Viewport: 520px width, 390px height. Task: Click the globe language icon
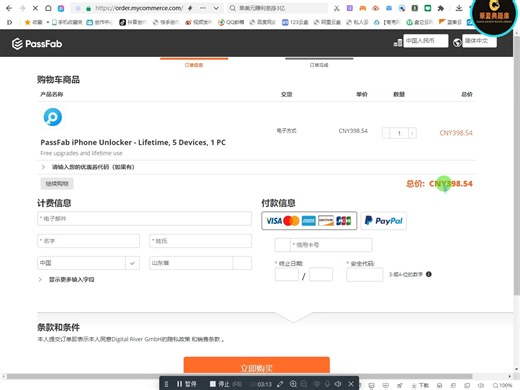[x=457, y=42]
